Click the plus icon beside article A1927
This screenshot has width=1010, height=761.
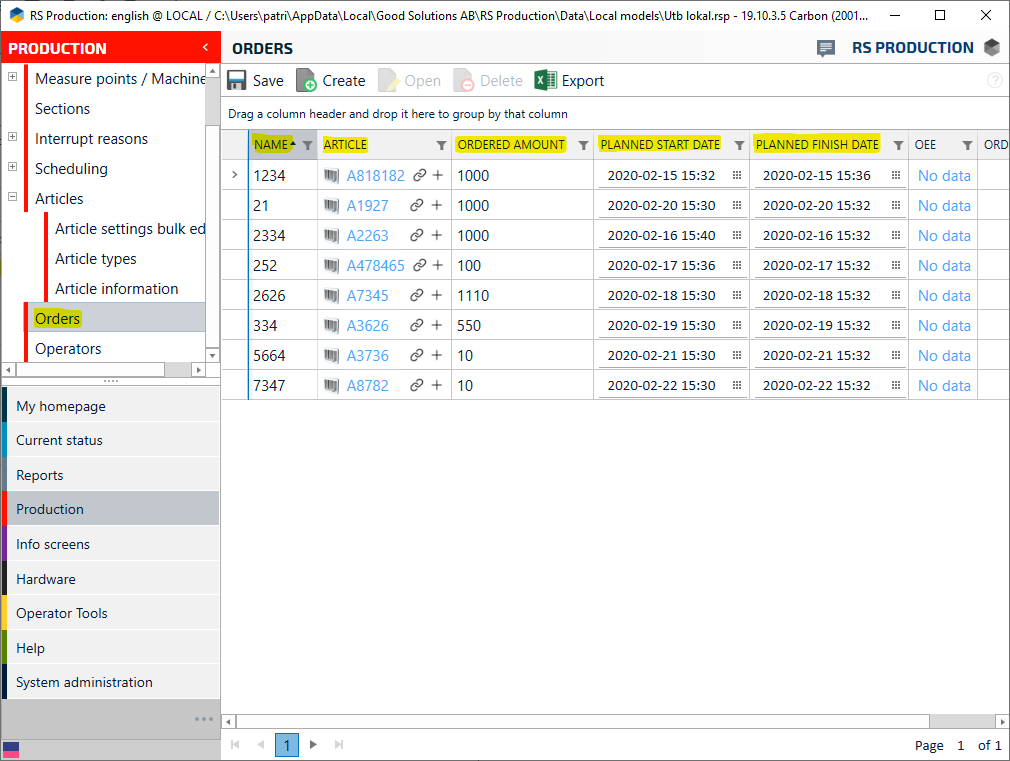tap(437, 205)
